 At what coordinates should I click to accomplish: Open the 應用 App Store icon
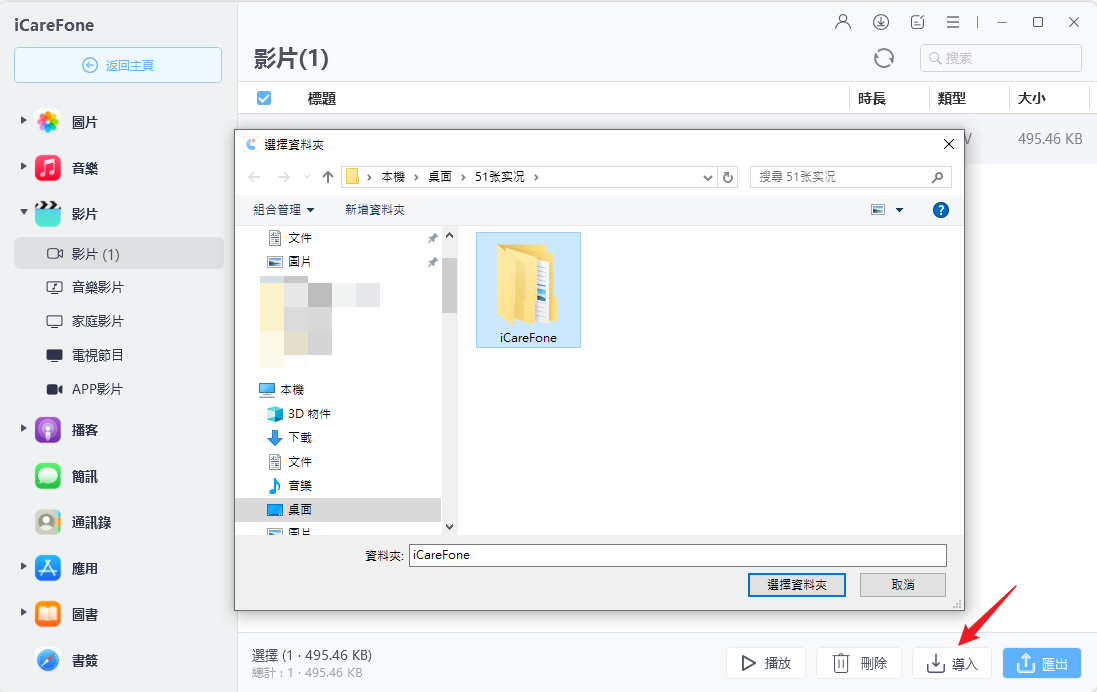pos(48,568)
